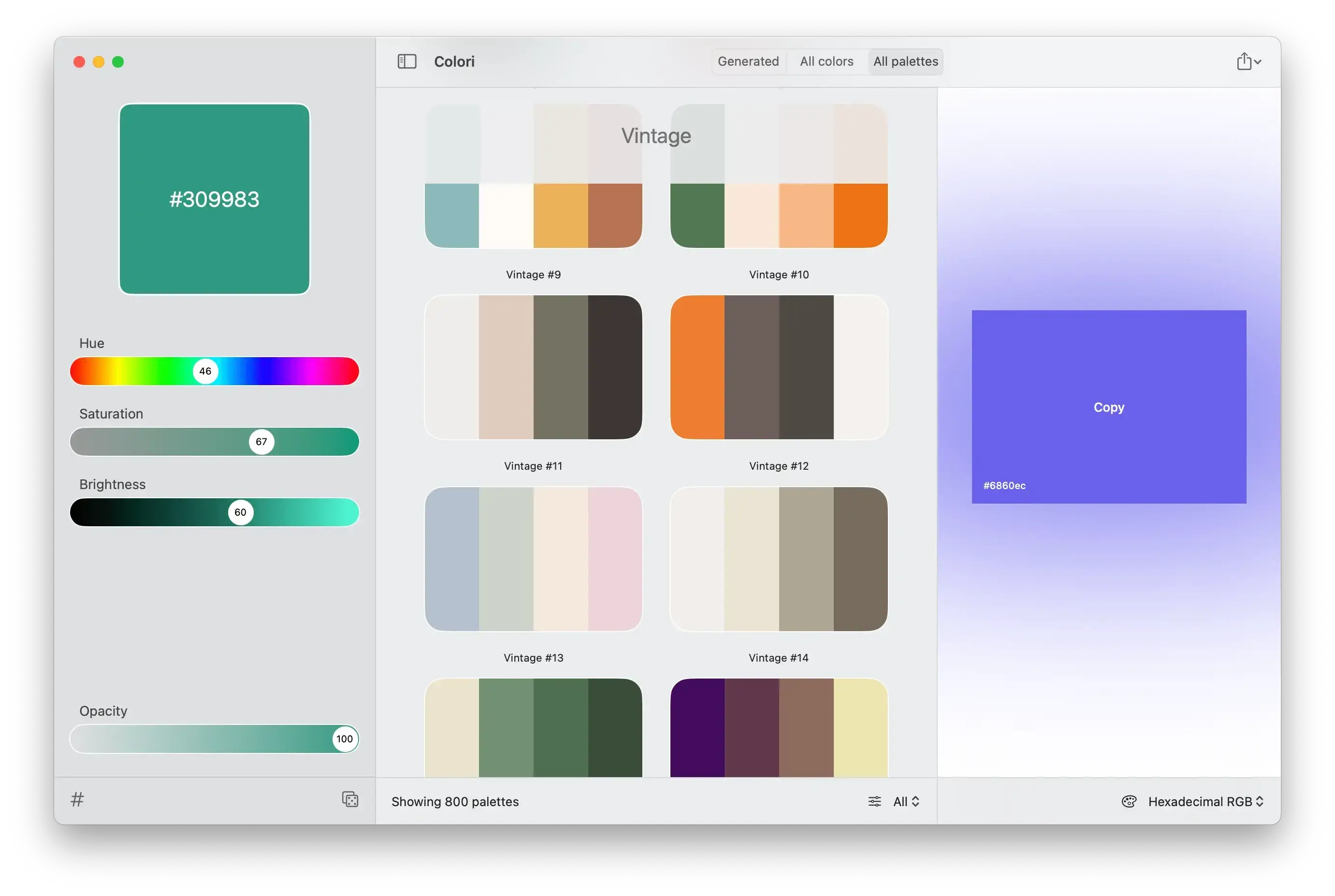This screenshot has height=896, width=1335.
Task: Click the Hue slider knob at 46
Action: (x=205, y=371)
